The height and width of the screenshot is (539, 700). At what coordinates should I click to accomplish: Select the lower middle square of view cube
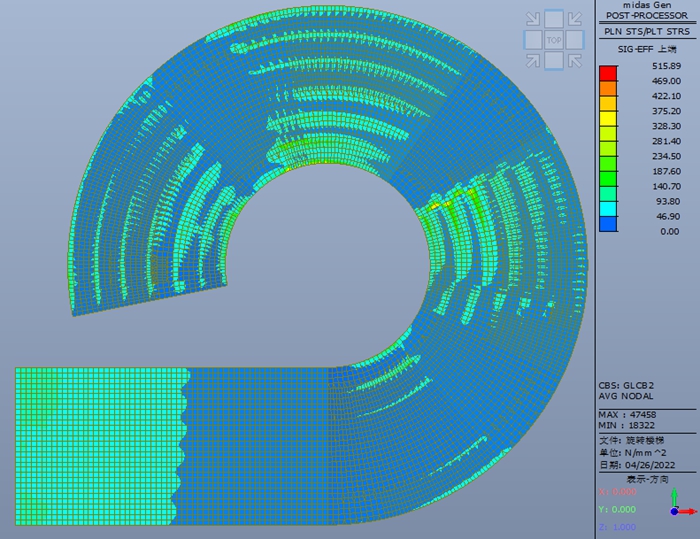tap(555, 61)
